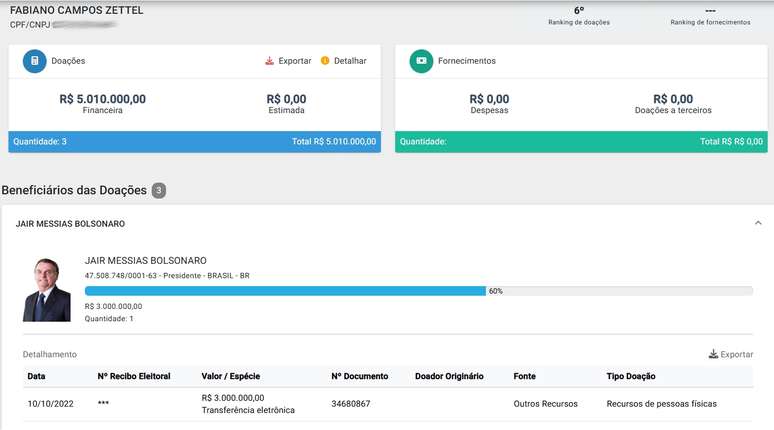Viewport: 774px width, 430px height.
Task: Click the R$ 3.000.000,00 amount under progress bar
Action: tap(114, 306)
